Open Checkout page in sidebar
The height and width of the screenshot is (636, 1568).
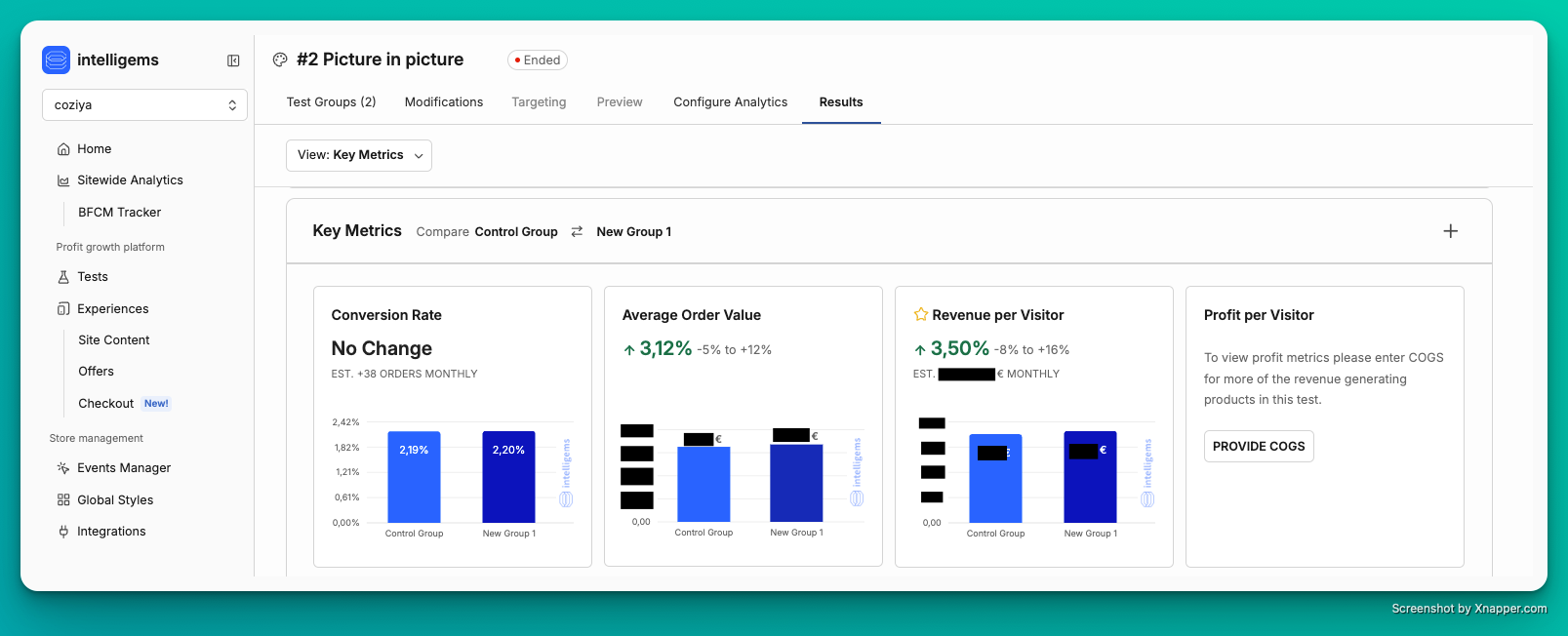point(106,404)
